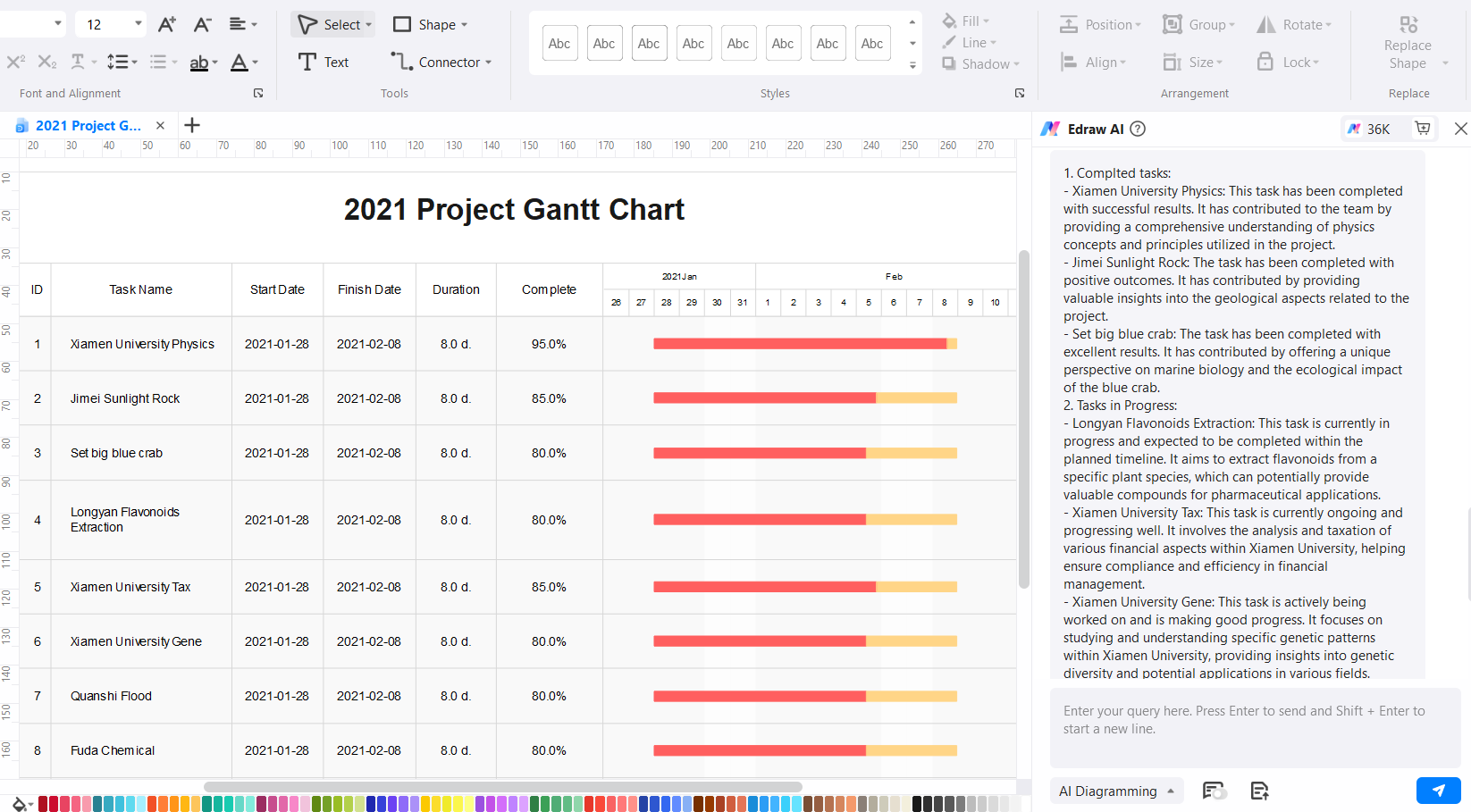
Task: Select the 95.0% complete cell
Action: click(x=549, y=344)
